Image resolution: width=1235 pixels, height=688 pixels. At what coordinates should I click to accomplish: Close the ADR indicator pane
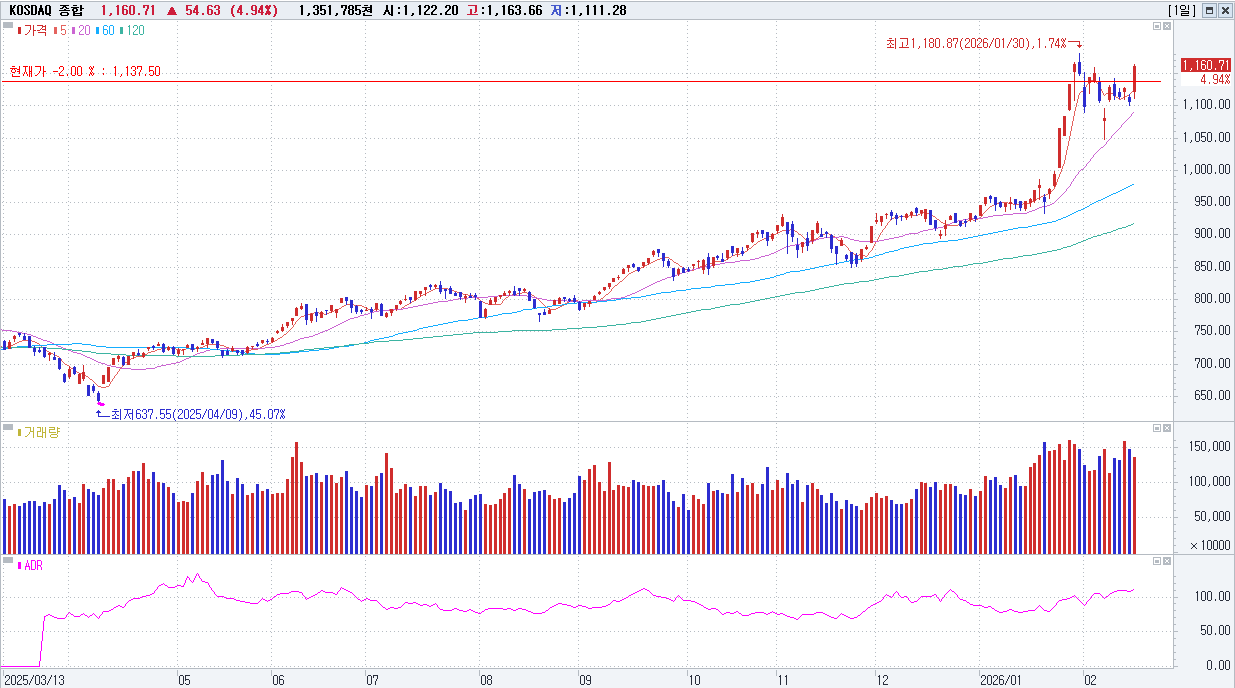(x=1167, y=561)
